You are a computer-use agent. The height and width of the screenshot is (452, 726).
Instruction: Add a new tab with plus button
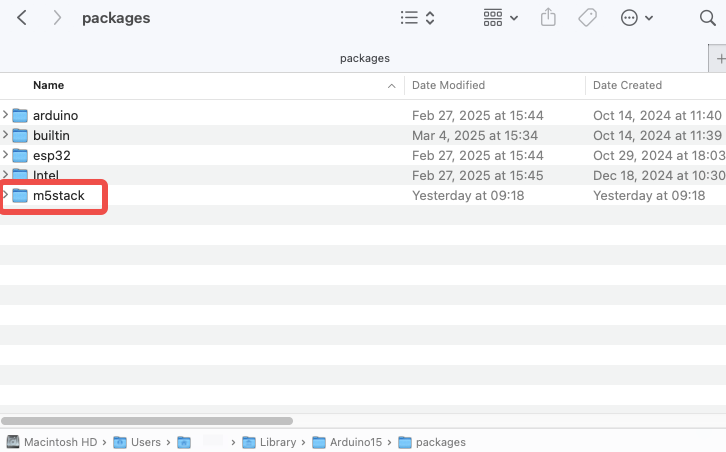tap(718, 58)
